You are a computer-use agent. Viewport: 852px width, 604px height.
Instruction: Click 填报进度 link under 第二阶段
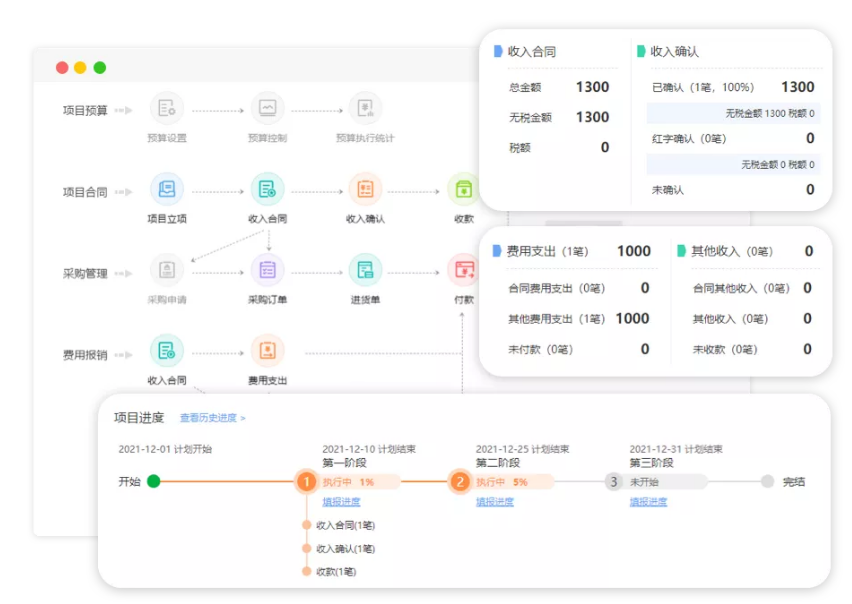495,501
